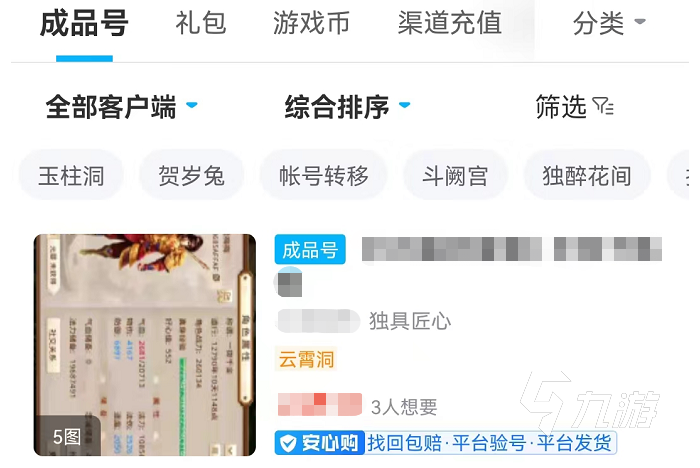Viewport: 700px width, 468px height.
Task: Open the account listing thumbnail image
Action: pyautogui.click(x=145, y=345)
